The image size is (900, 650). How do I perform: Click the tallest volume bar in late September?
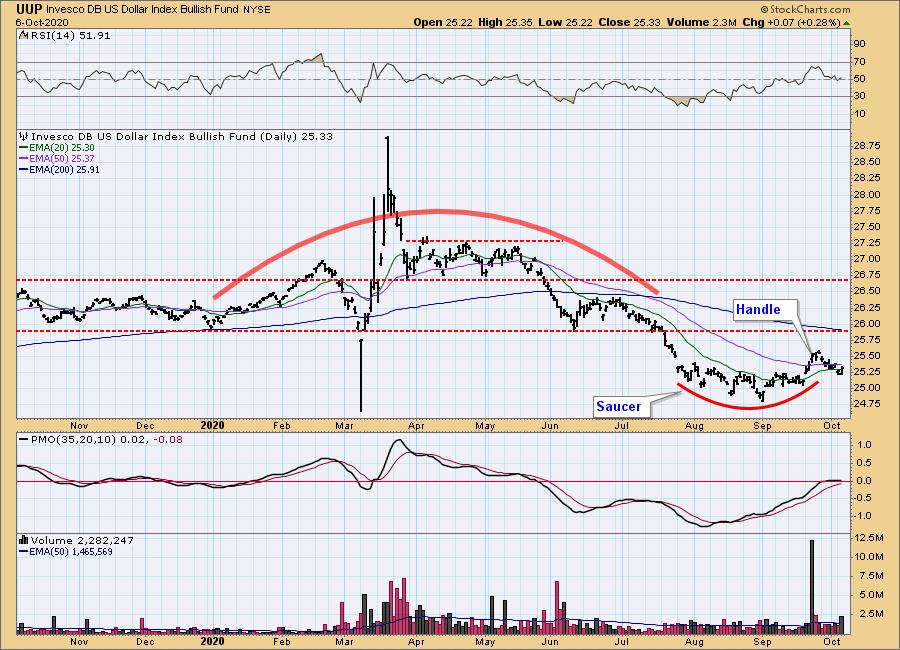811,585
